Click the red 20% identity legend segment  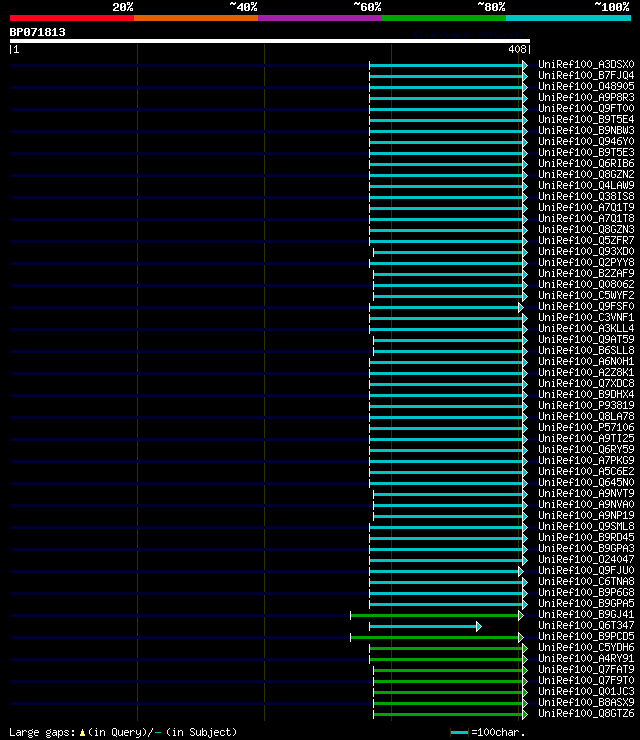coord(72,18)
